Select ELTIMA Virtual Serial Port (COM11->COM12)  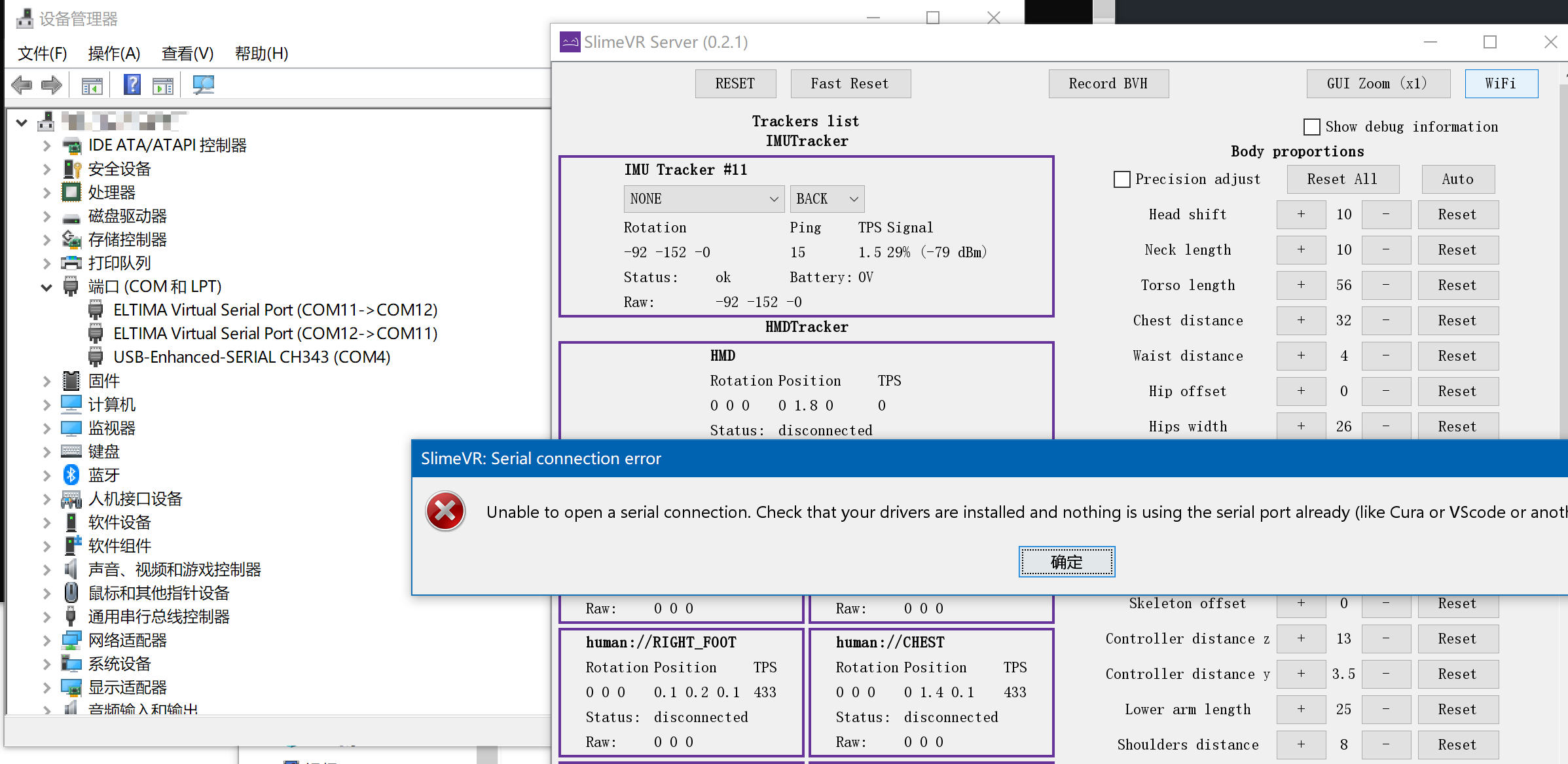point(275,310)
